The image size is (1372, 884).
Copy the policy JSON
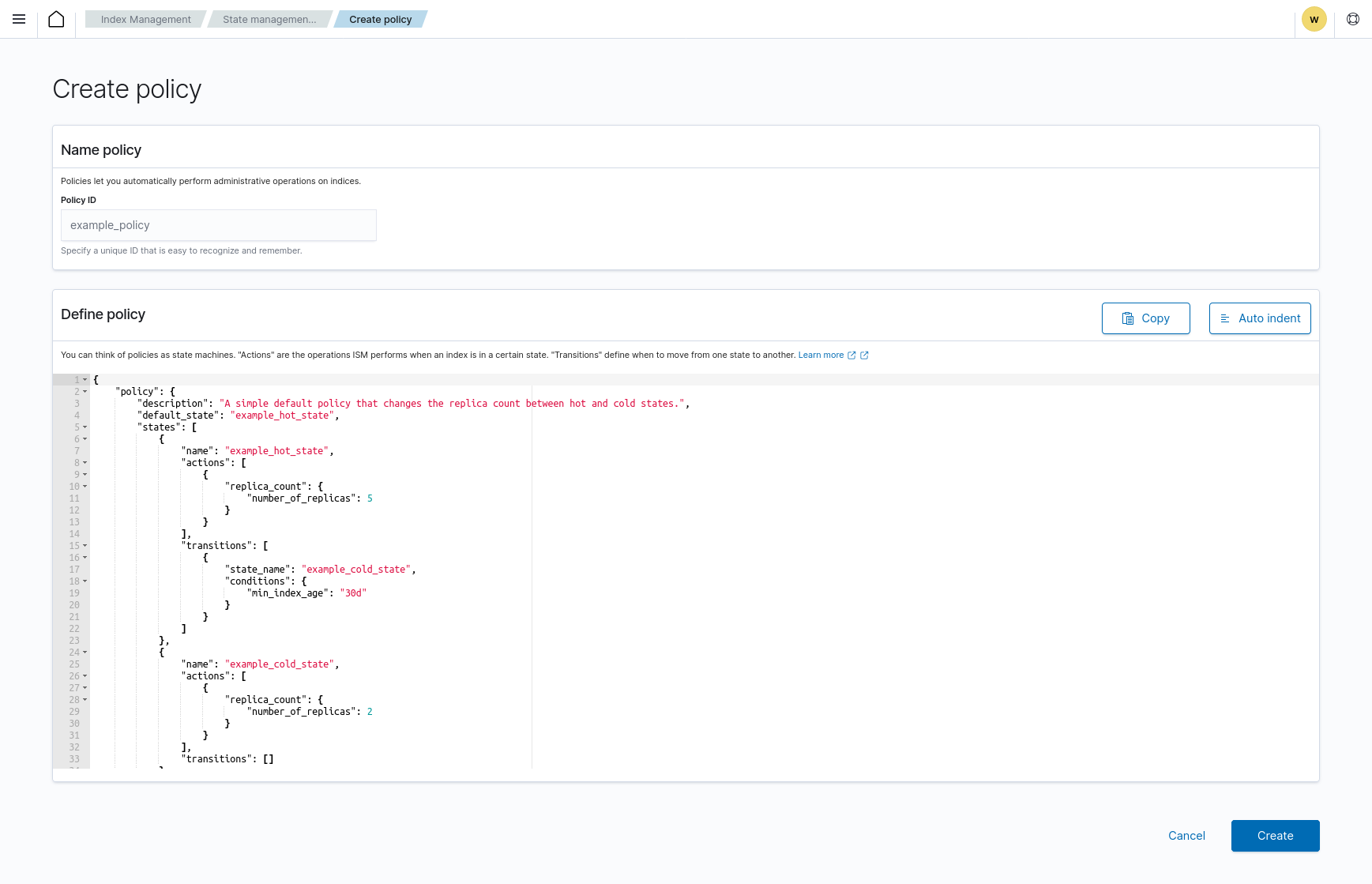(1145, 318)
